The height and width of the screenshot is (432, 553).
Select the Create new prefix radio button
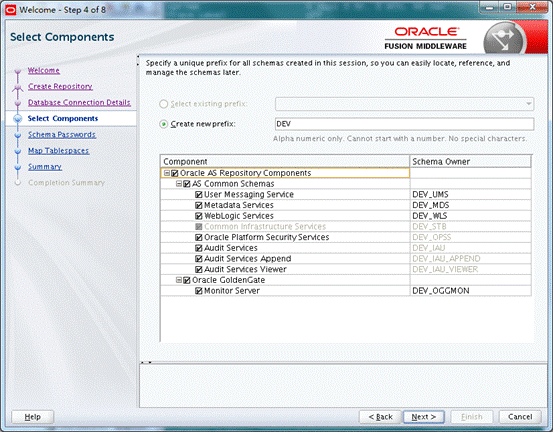click(x=164, y=124)
